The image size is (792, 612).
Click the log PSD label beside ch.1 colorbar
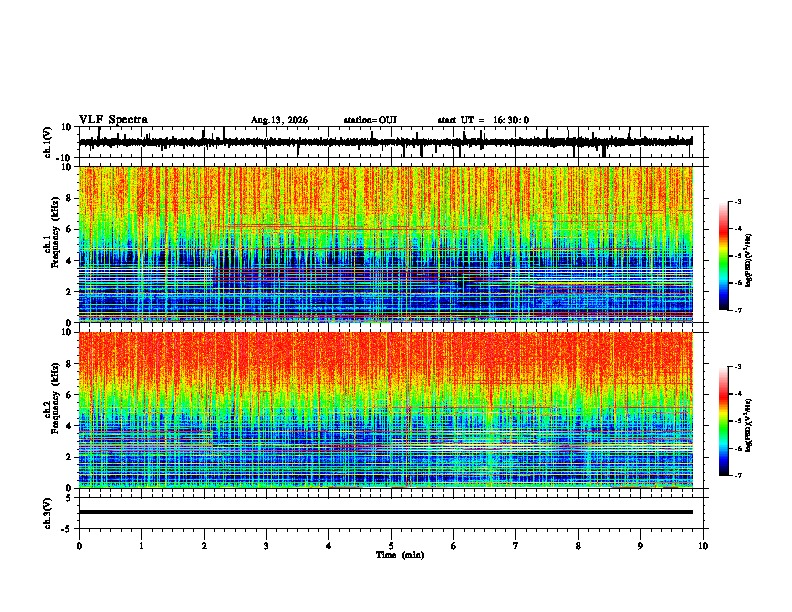pos(748,260)
